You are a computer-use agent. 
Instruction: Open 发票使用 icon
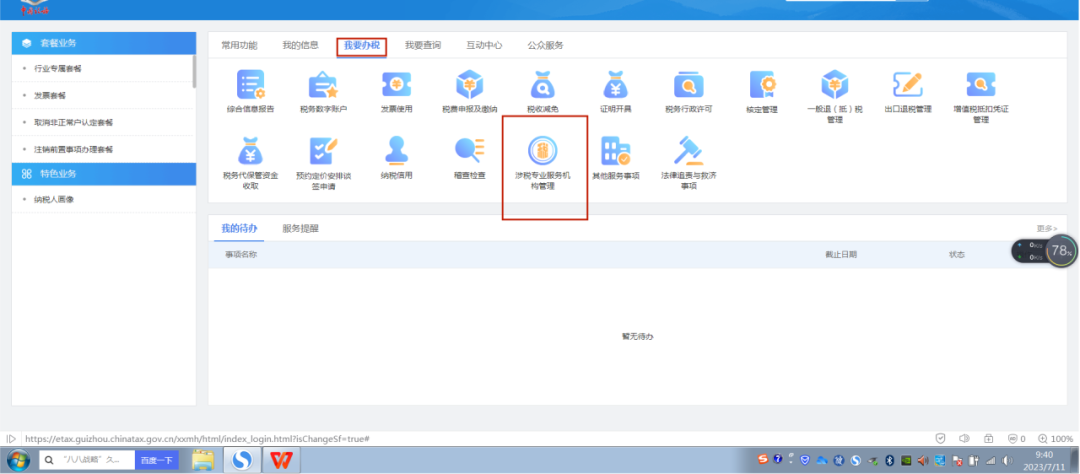[x=397, y=85]
